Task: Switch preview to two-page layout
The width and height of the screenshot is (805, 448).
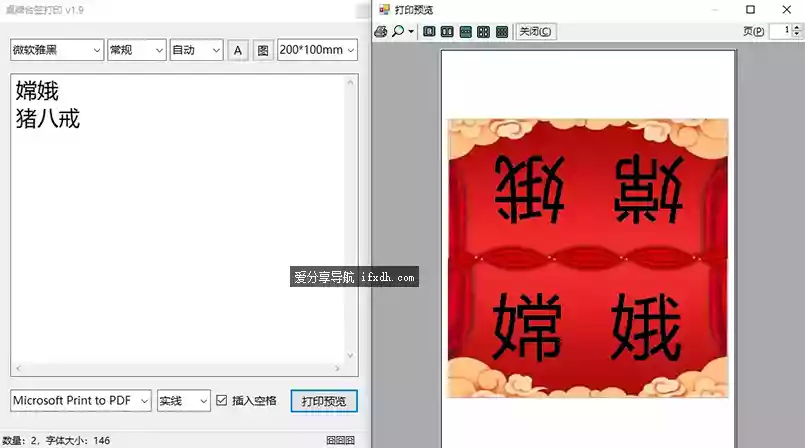Action: click(x=447, y=32)
